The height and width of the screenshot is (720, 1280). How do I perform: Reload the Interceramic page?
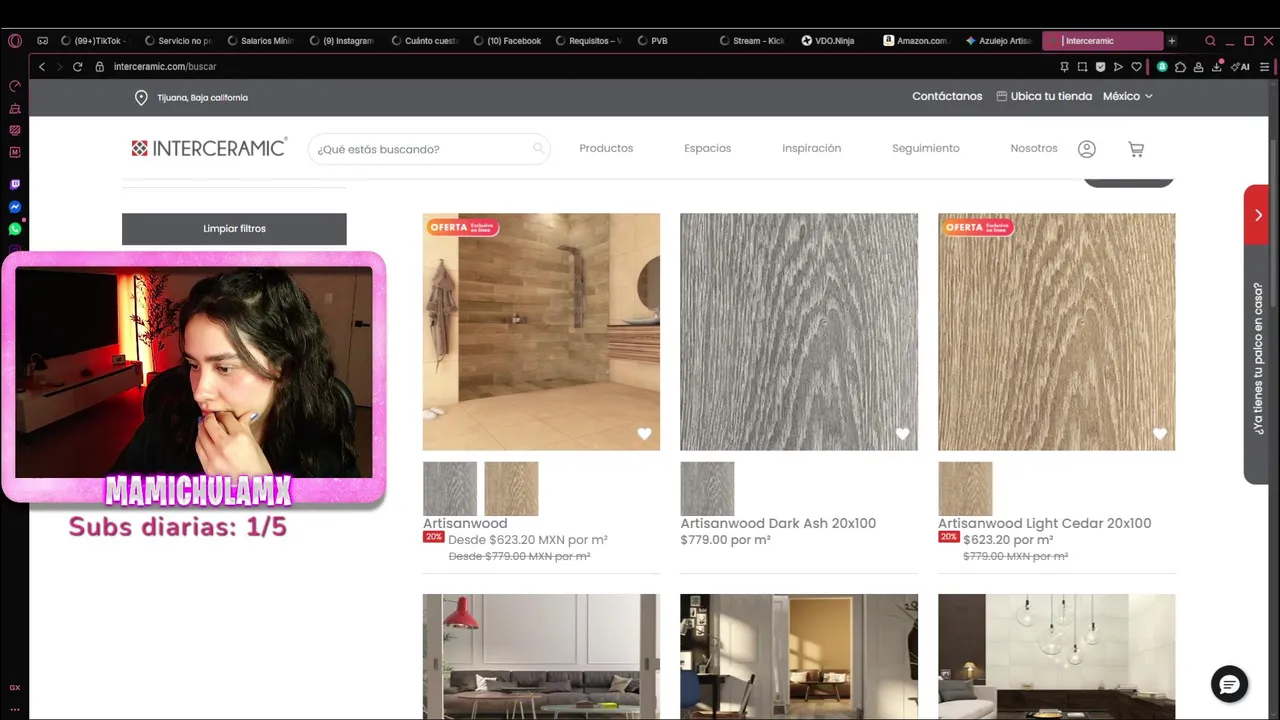coord(77,67)
